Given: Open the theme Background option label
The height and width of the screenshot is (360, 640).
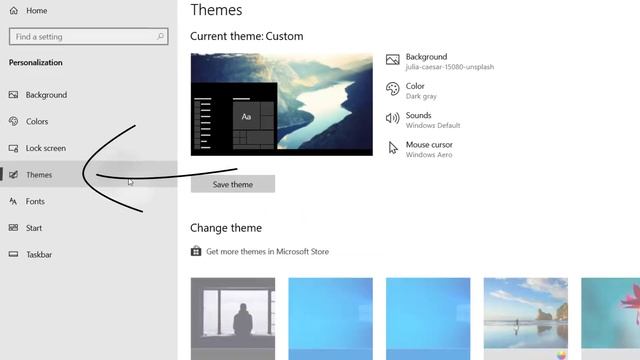Looking at the screenshot, I should tap(427, 57).
